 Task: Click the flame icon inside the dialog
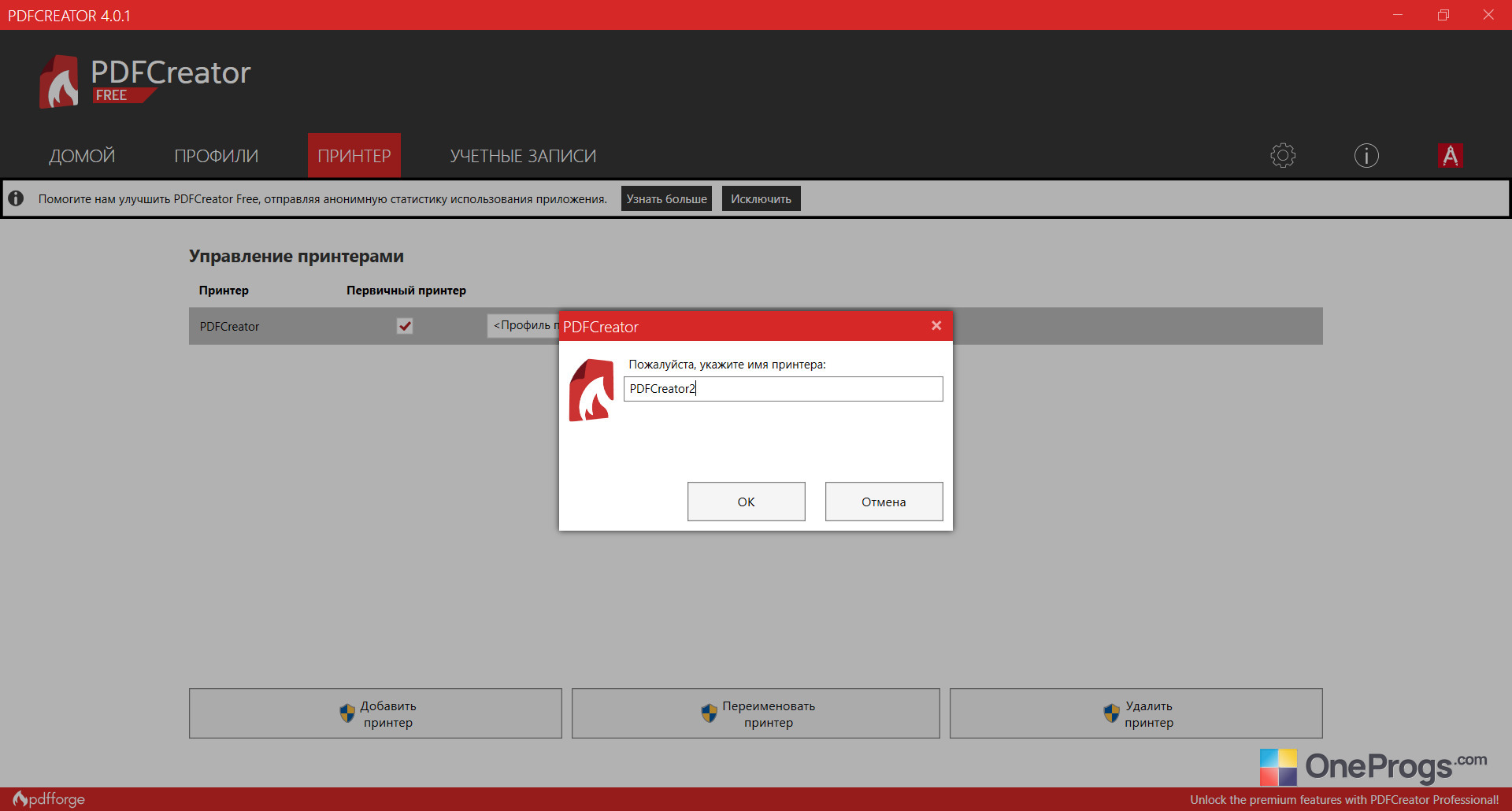point(591,390)
